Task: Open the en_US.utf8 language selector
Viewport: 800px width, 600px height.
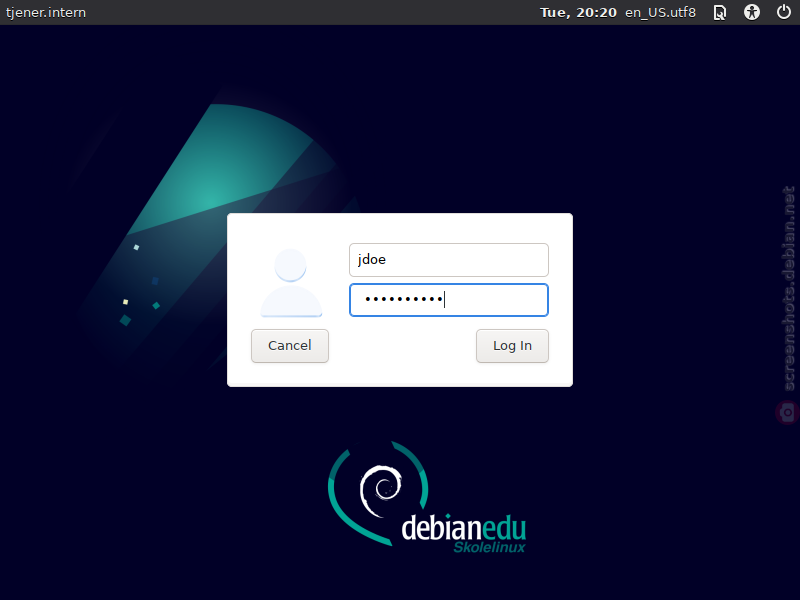Action: click(x=660, y=12)
